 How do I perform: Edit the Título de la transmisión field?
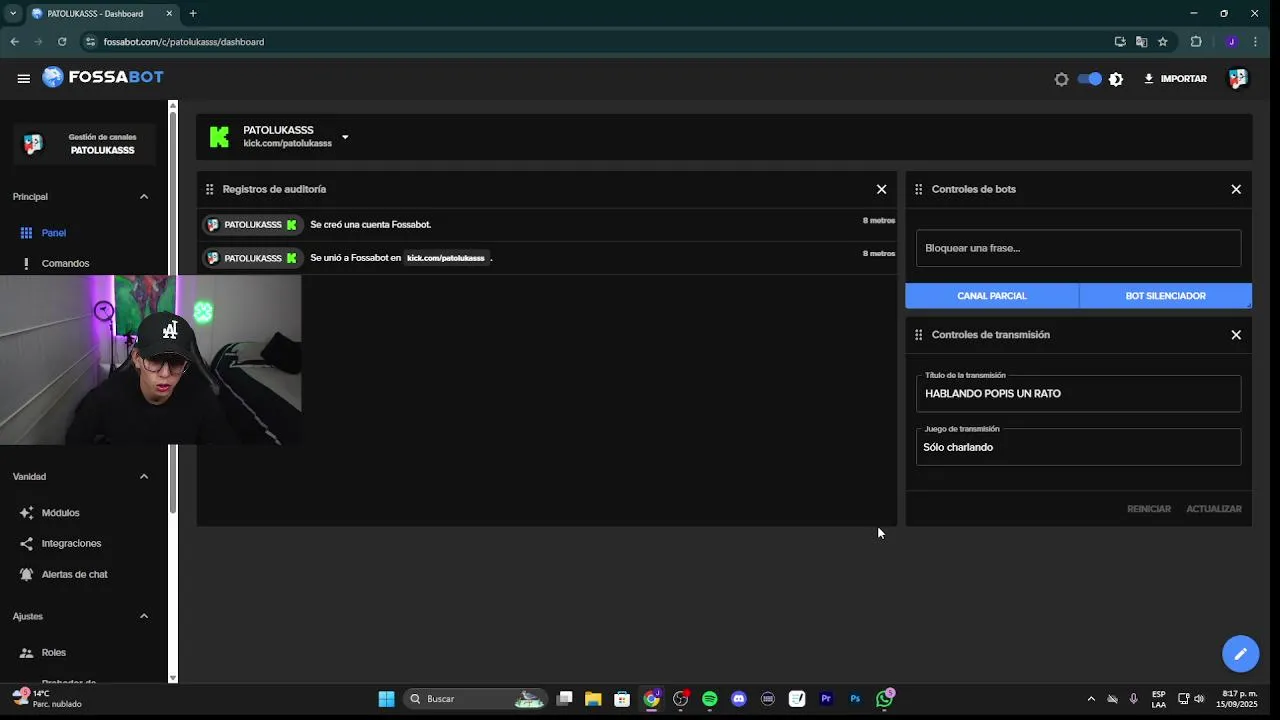[x=1078, y=394]
